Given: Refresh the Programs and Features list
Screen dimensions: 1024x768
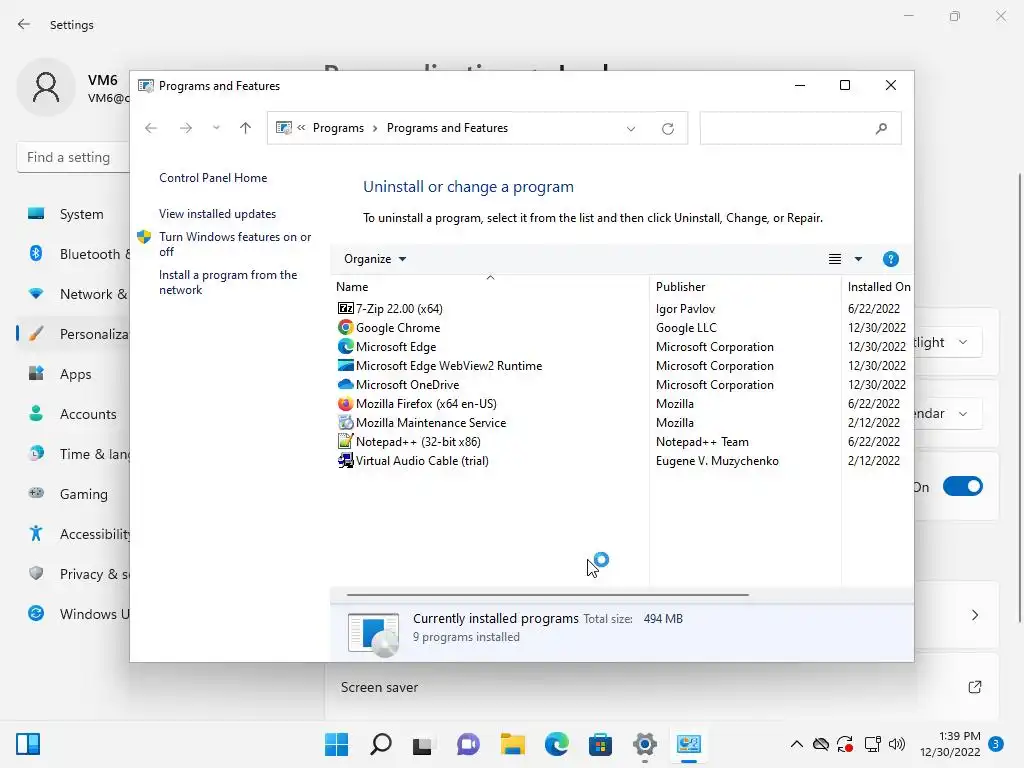Looking at the screenshot, I should coord(667,129).
